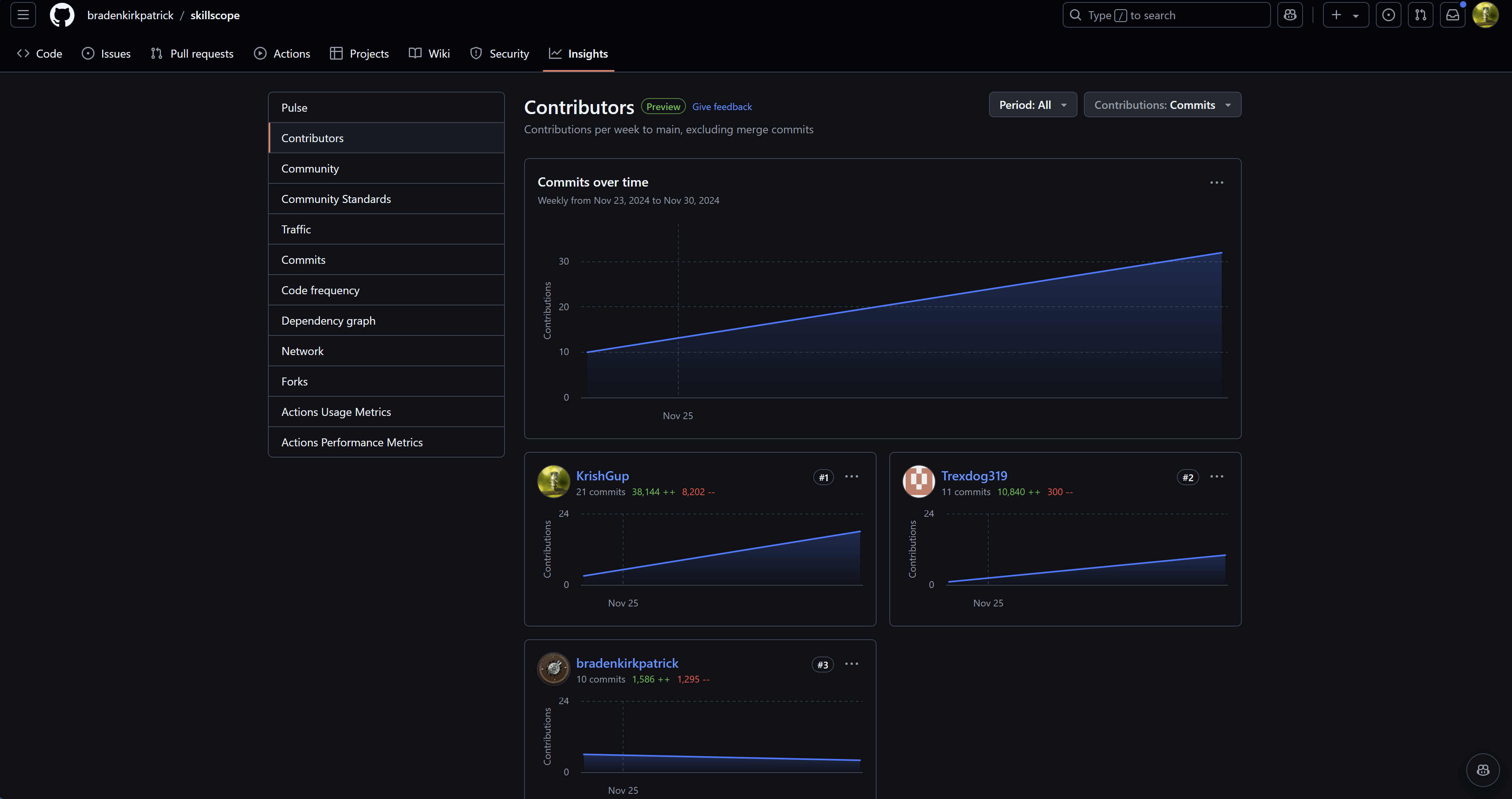This screenshot has height=799, width=1512.
Task: Click the Give feedback link
Action: point(722,107)
